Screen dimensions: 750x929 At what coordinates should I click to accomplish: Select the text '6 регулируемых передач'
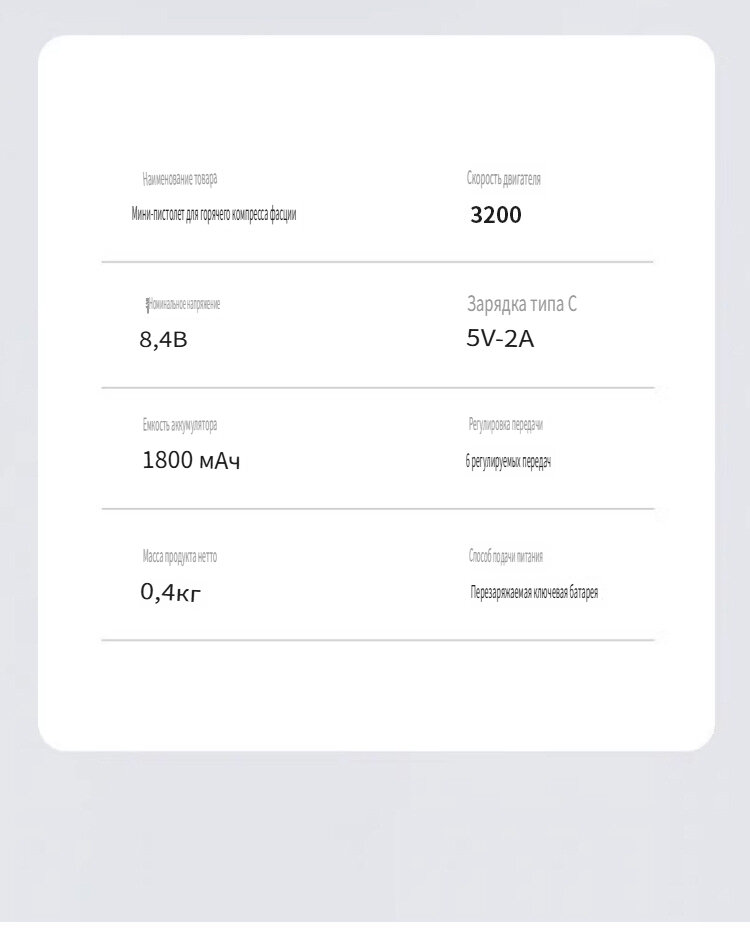[508, 462]
